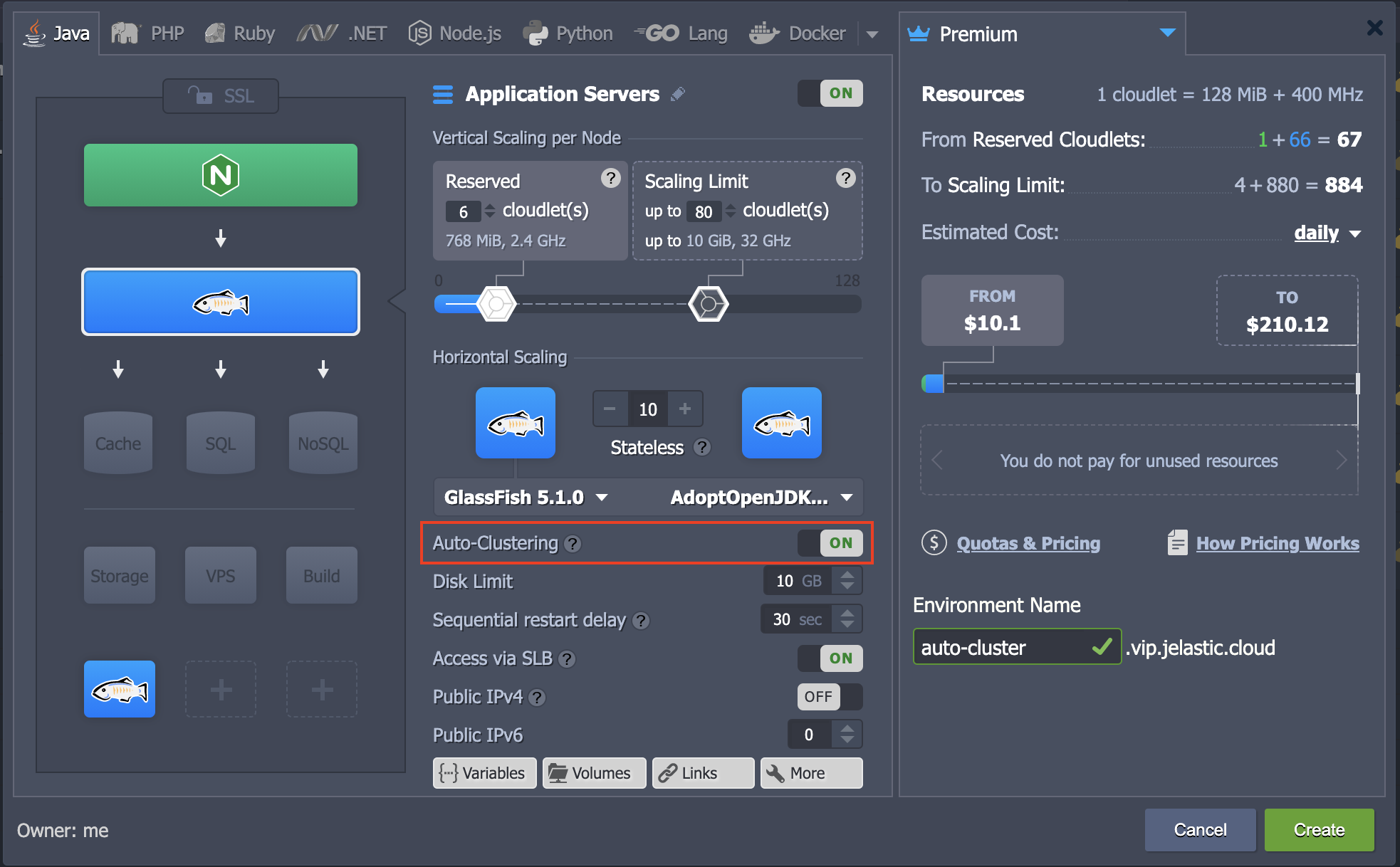Image resolution: width=1400 pixels, height=867 pixels.
Task: Open the Links settings
Action: coord(703,773)
